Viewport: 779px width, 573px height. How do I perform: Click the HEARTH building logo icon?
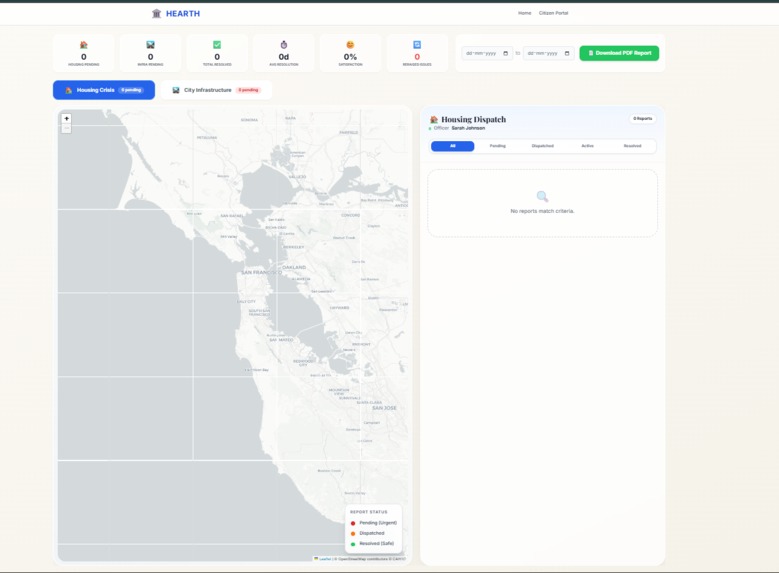156,13
